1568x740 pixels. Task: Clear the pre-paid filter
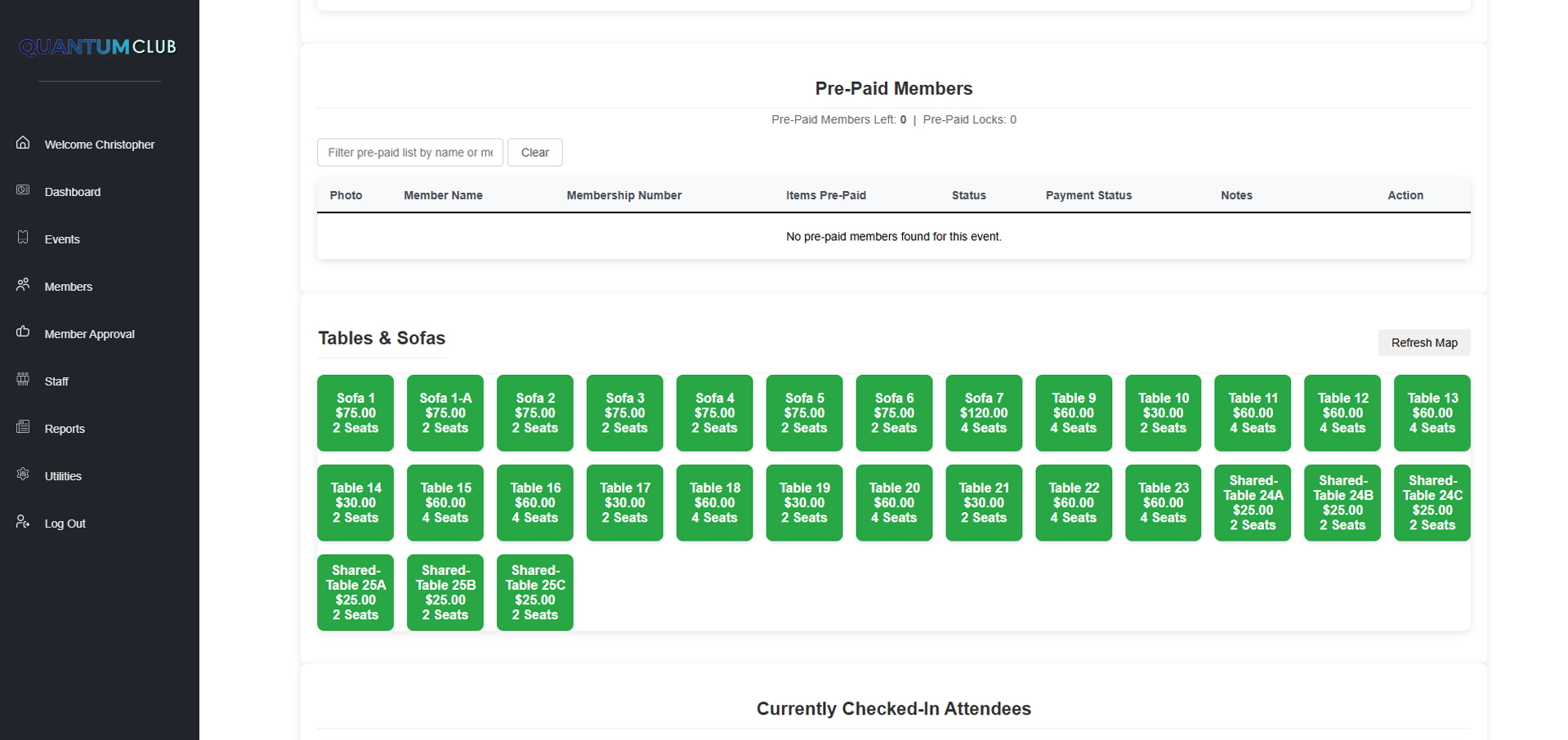pos(534,153)
